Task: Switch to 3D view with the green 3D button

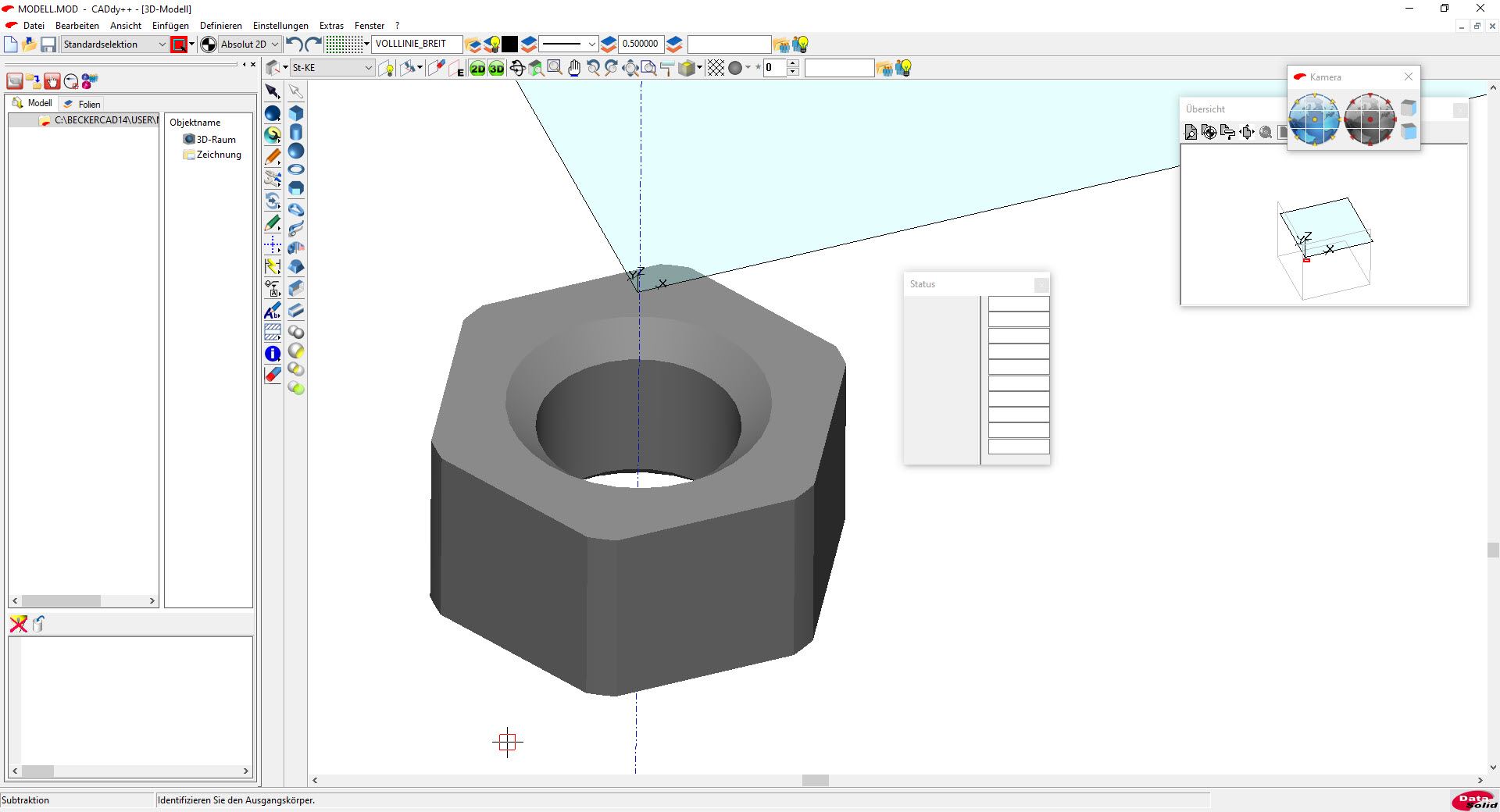Action: pyautogui.click(x=496, y=69)
